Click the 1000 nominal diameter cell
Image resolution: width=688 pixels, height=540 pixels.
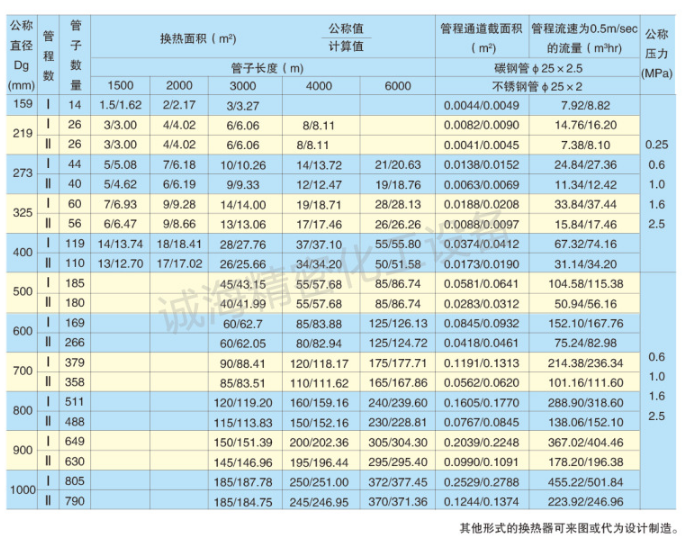click(x=22, y=491)
